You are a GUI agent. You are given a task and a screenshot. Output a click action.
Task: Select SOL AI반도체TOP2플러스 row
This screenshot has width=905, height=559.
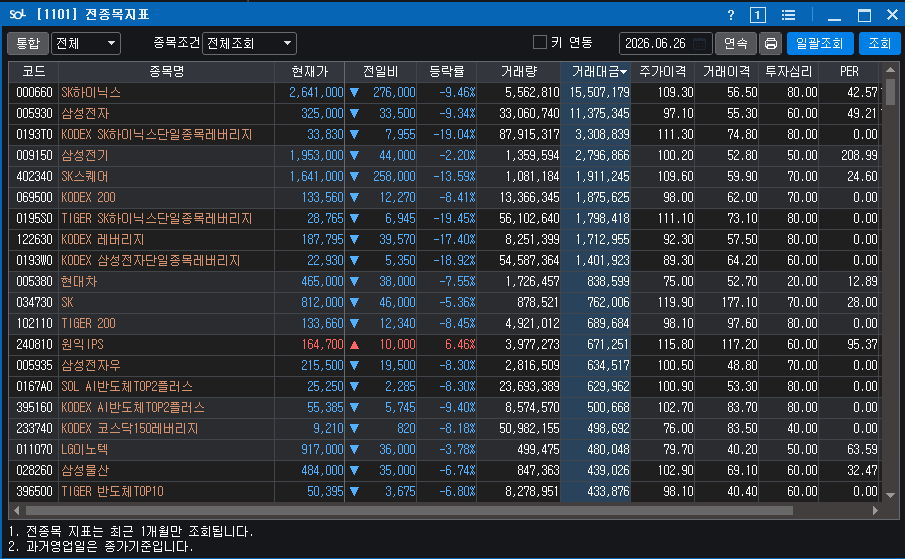pos(444,387)
